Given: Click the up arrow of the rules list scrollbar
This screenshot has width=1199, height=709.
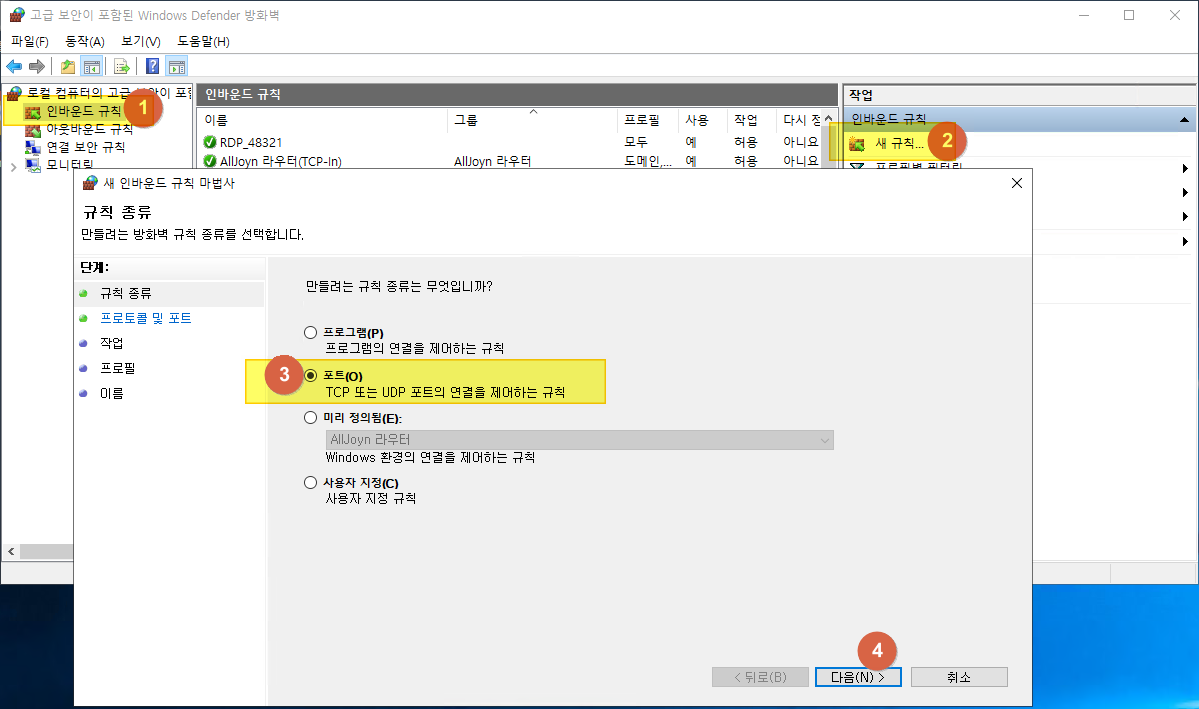Looking at the screenshot, I should point(828,118).
